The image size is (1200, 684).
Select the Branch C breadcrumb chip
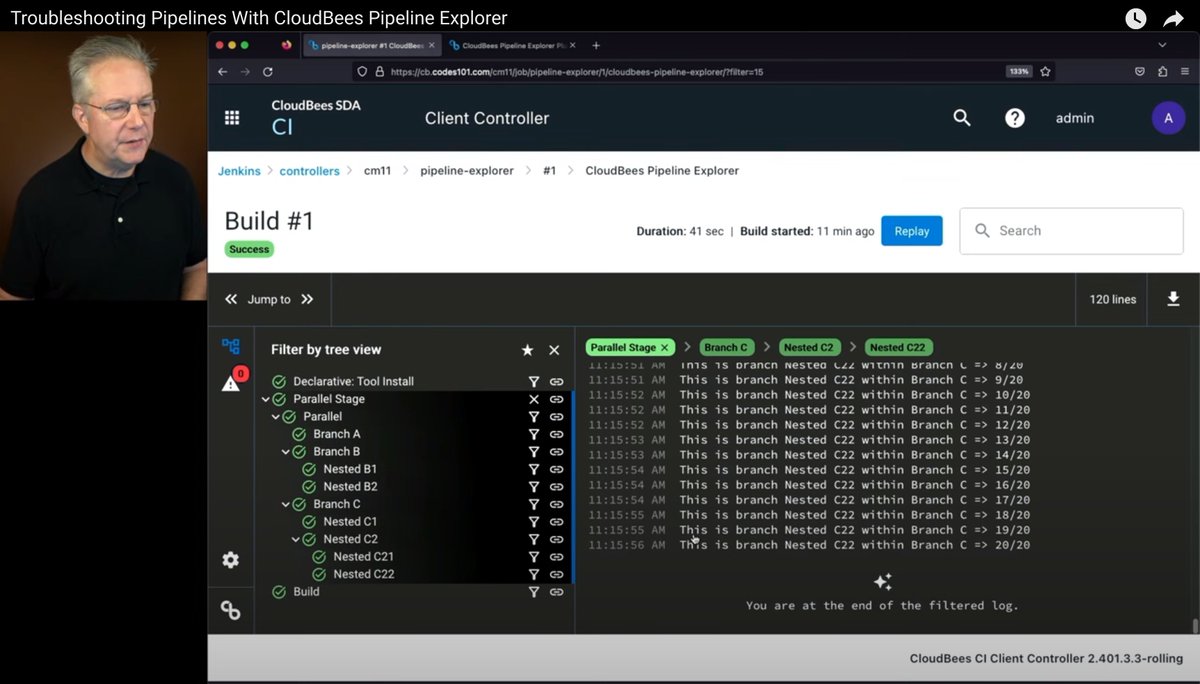(725, 347)
